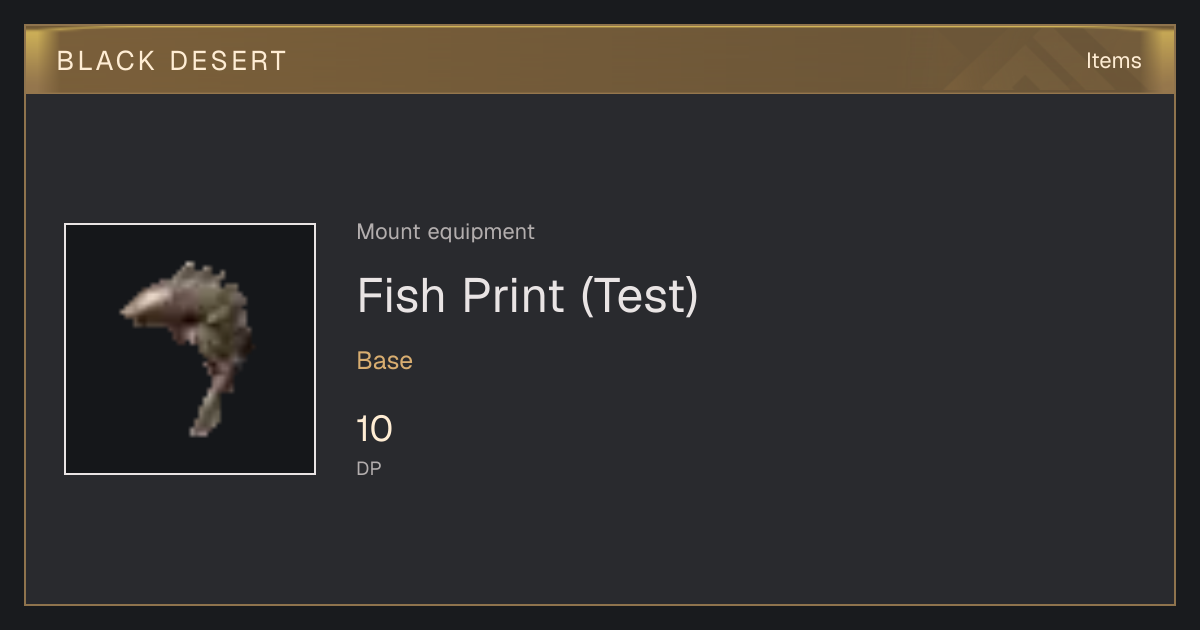
Task: Click the word BLACK in the header
Action: pos(107,61)
